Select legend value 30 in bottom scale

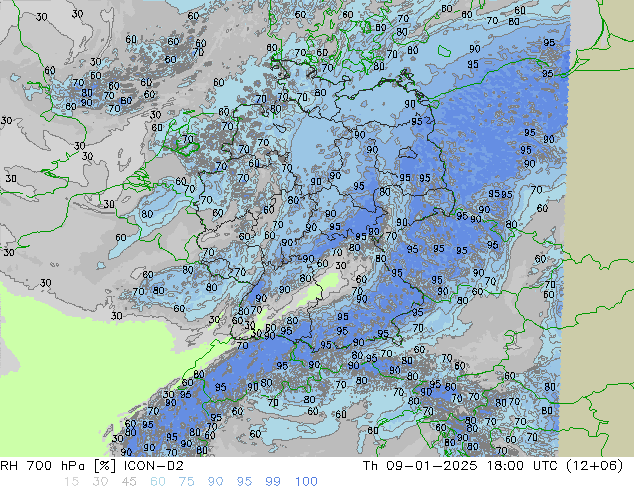click(x=100, y=482)
